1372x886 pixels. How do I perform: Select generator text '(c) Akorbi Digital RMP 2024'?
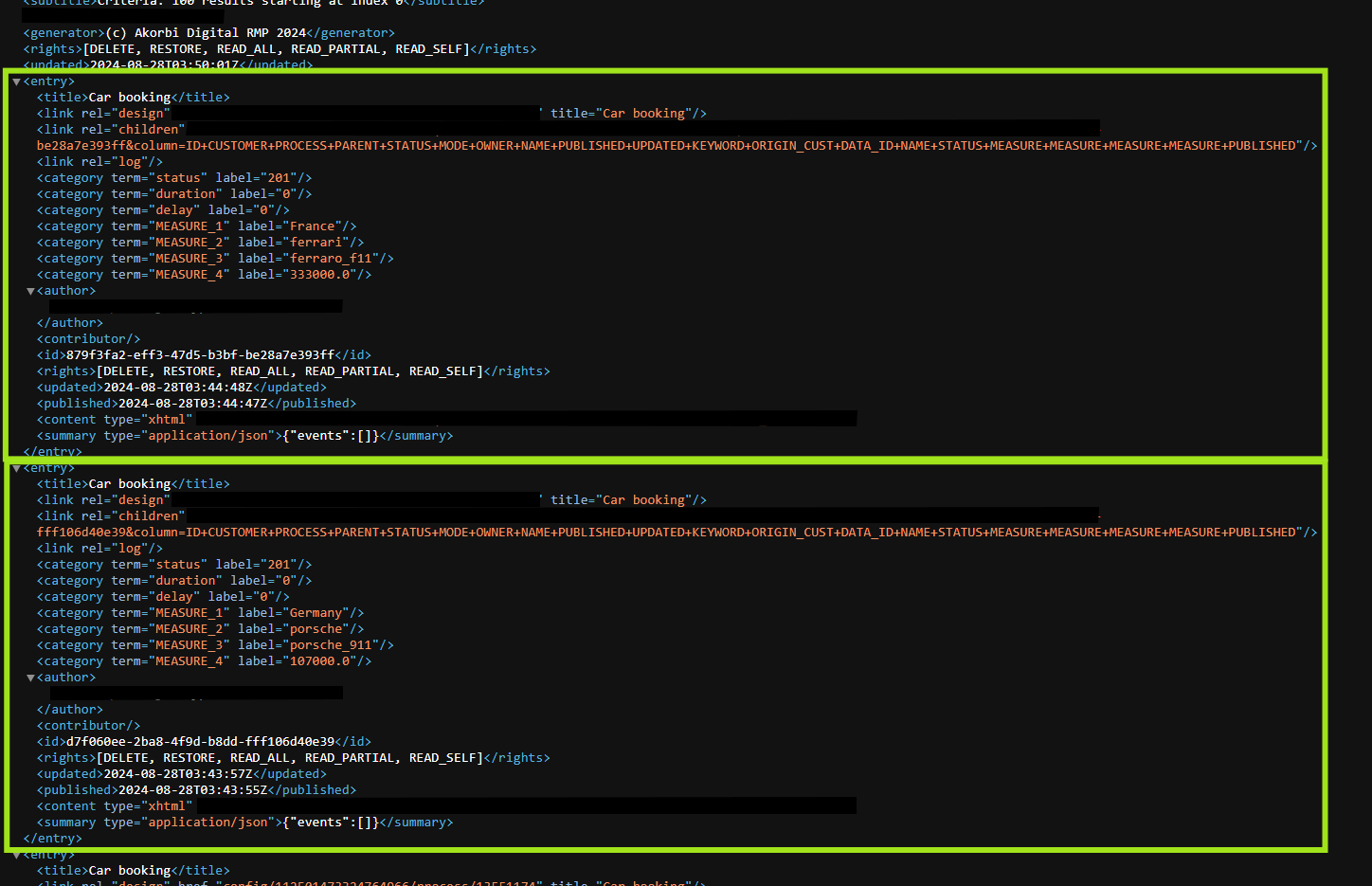pyautogui.click(x=206, y=32)
